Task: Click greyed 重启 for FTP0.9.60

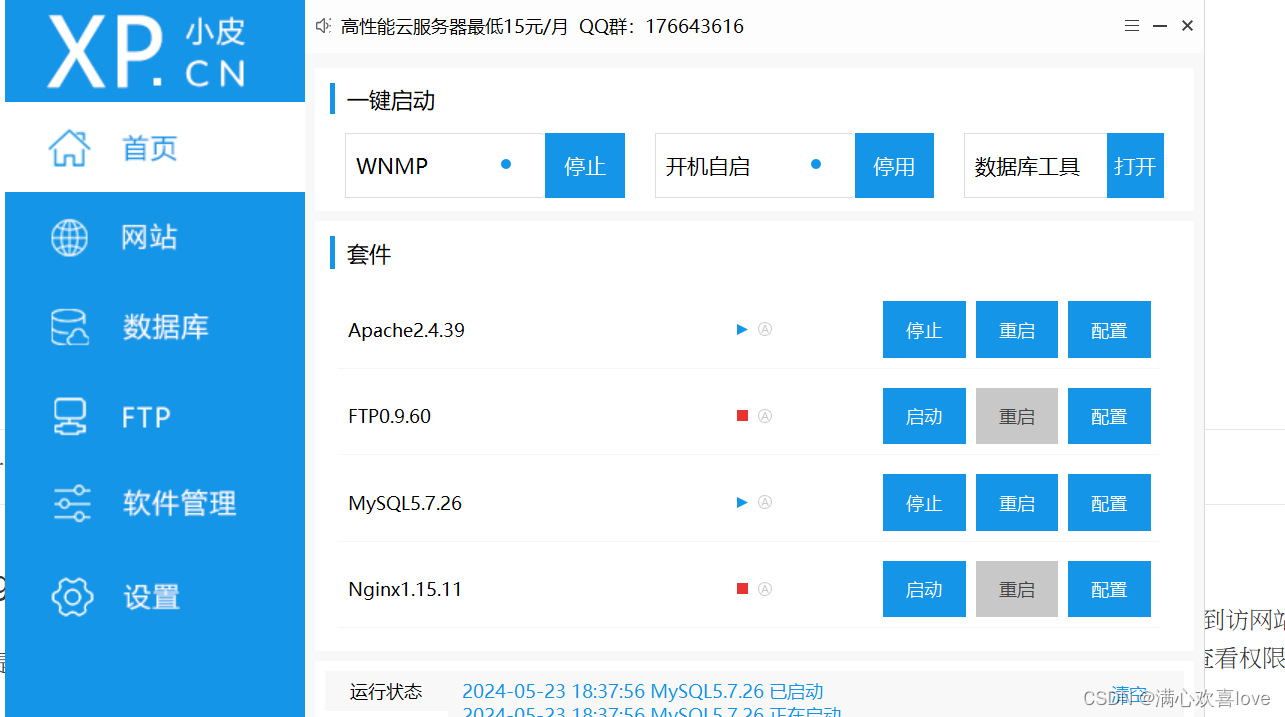Action: [x=1017, y=416]
